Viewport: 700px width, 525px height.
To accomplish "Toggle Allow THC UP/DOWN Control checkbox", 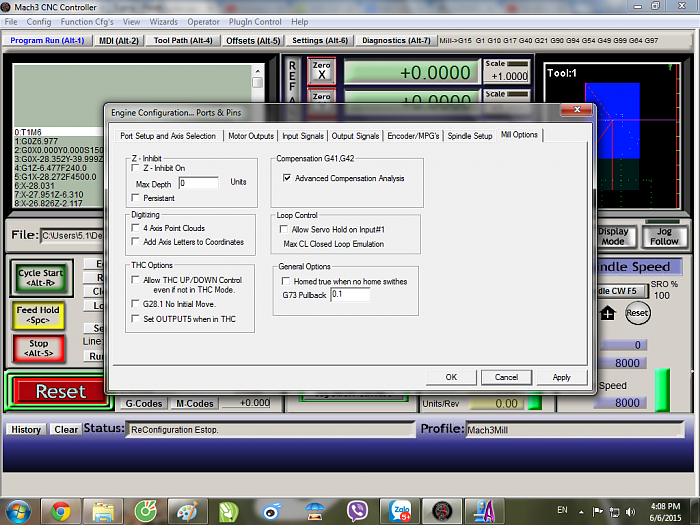I will (135, 279).
